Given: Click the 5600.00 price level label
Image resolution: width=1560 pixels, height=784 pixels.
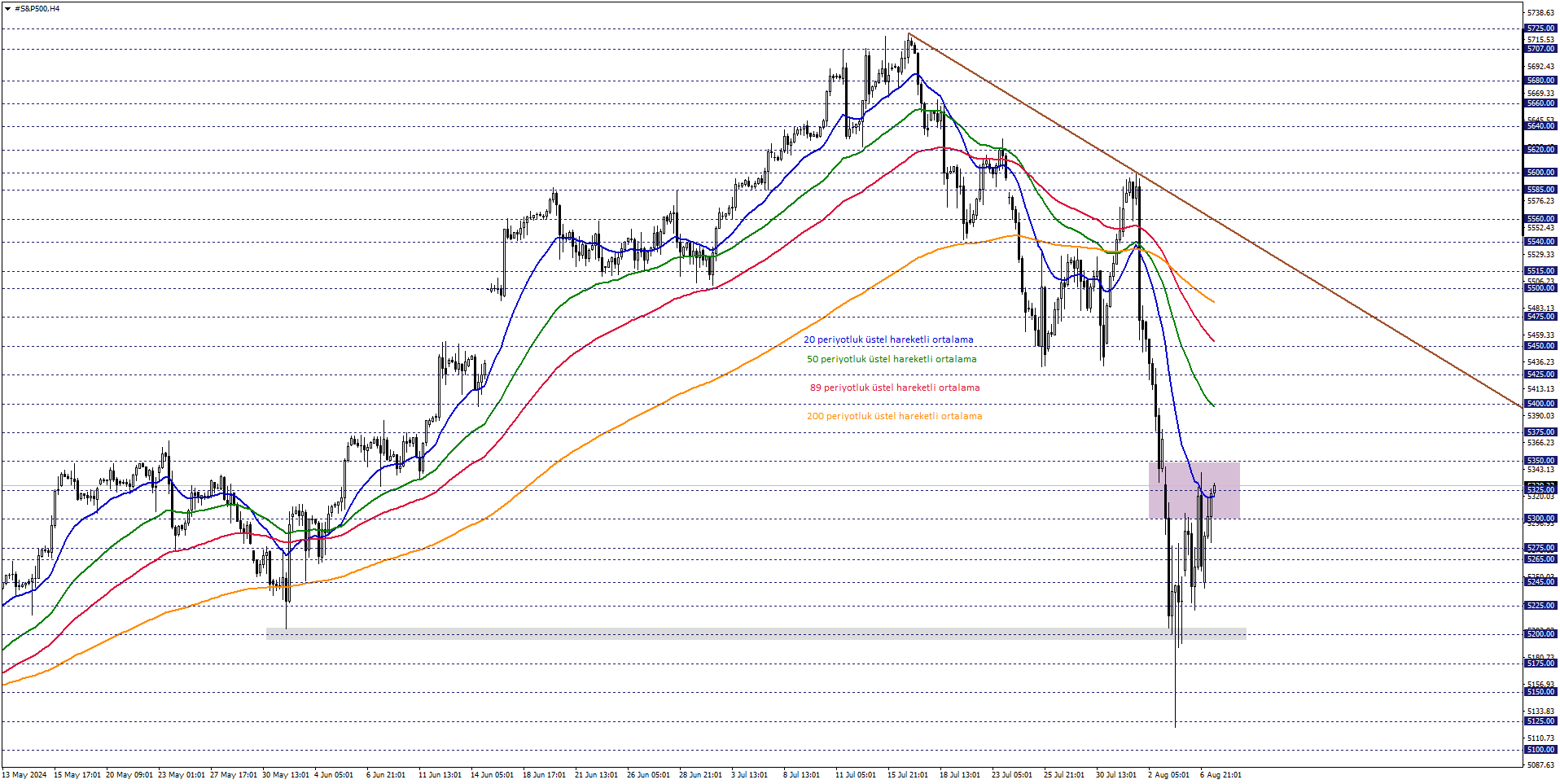Looking at the screenshot, I should pyautogui.click(x=1540, y=173).
